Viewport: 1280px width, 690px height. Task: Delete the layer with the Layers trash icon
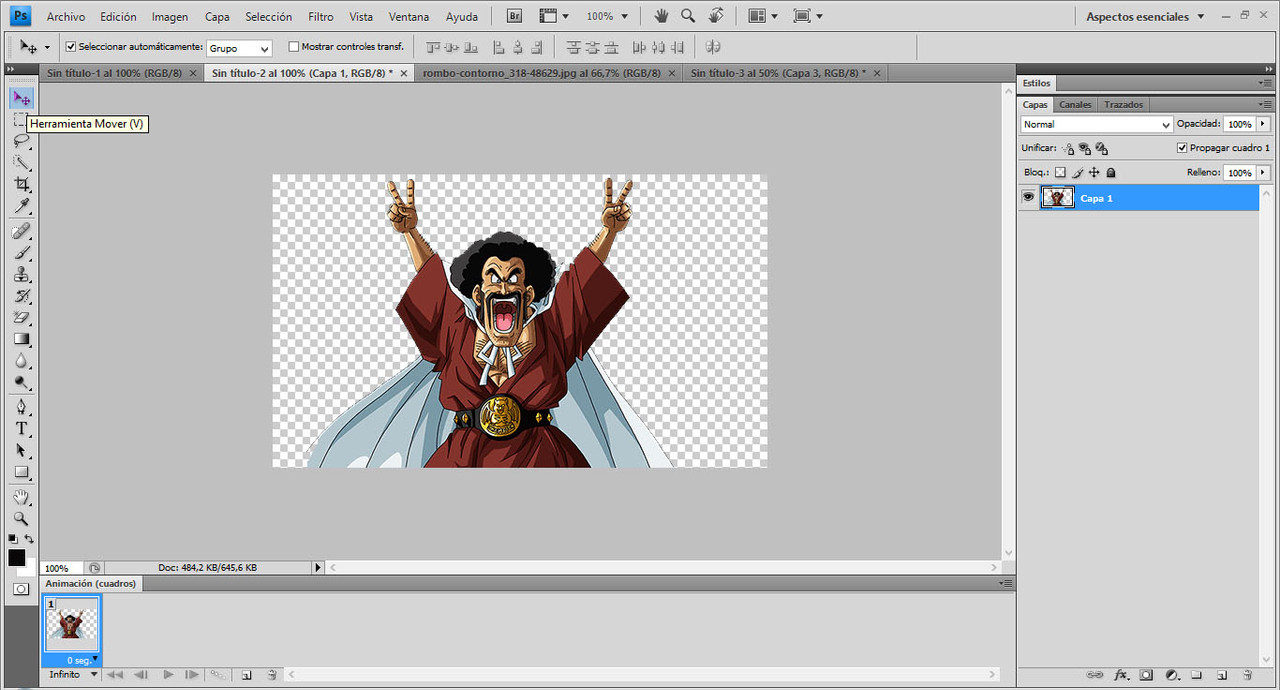(x=1247, y=675)
